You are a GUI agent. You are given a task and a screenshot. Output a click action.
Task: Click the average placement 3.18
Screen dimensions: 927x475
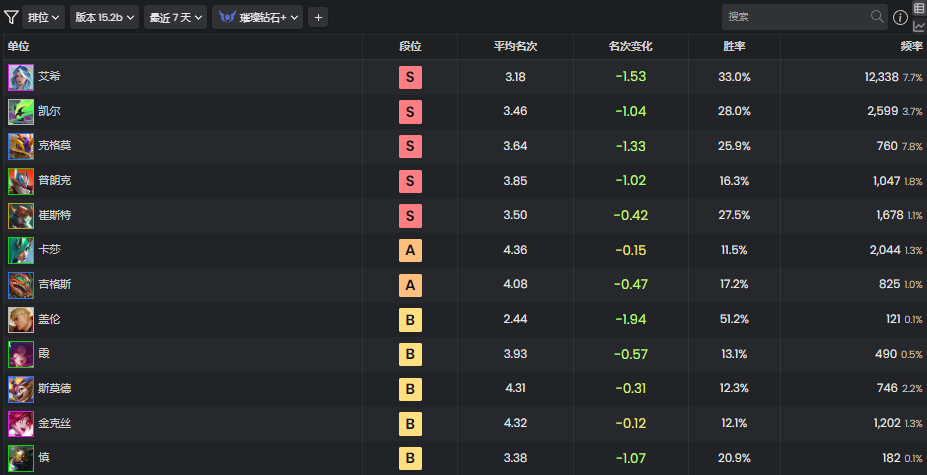click(516, 77)
